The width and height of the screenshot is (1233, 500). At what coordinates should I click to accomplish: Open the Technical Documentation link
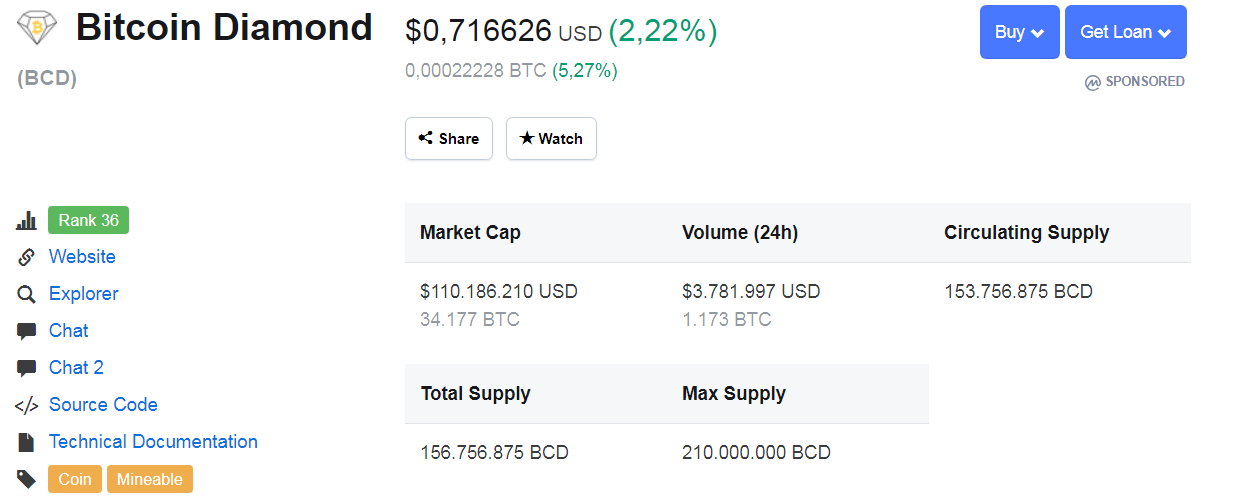pyautogui.click(x=153, y=442)
